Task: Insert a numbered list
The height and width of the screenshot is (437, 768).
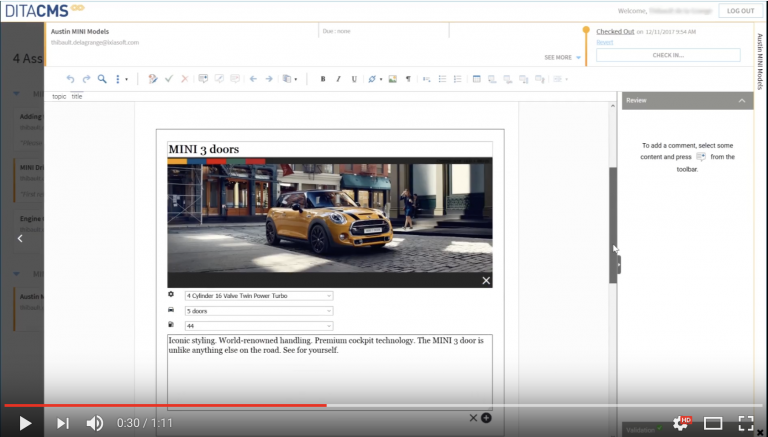Action: 457,79
